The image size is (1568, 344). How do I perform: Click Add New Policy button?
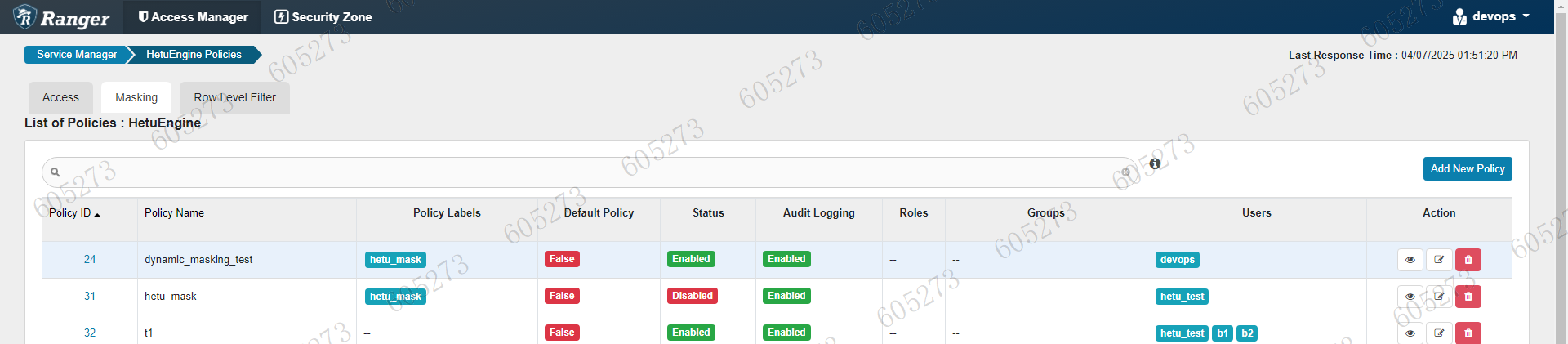pos(1468,168)
